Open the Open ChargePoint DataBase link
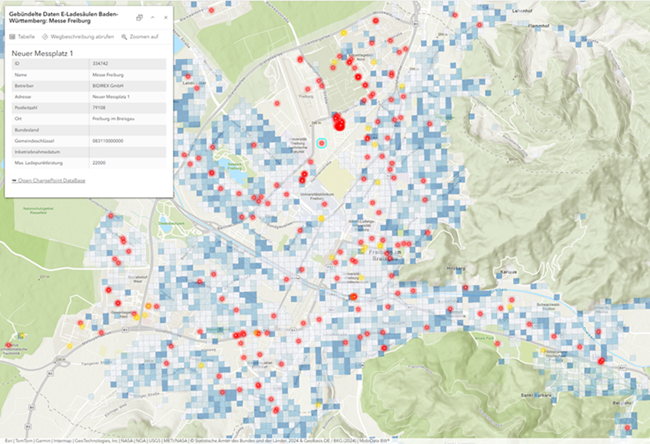 click(x=49, y=181)
